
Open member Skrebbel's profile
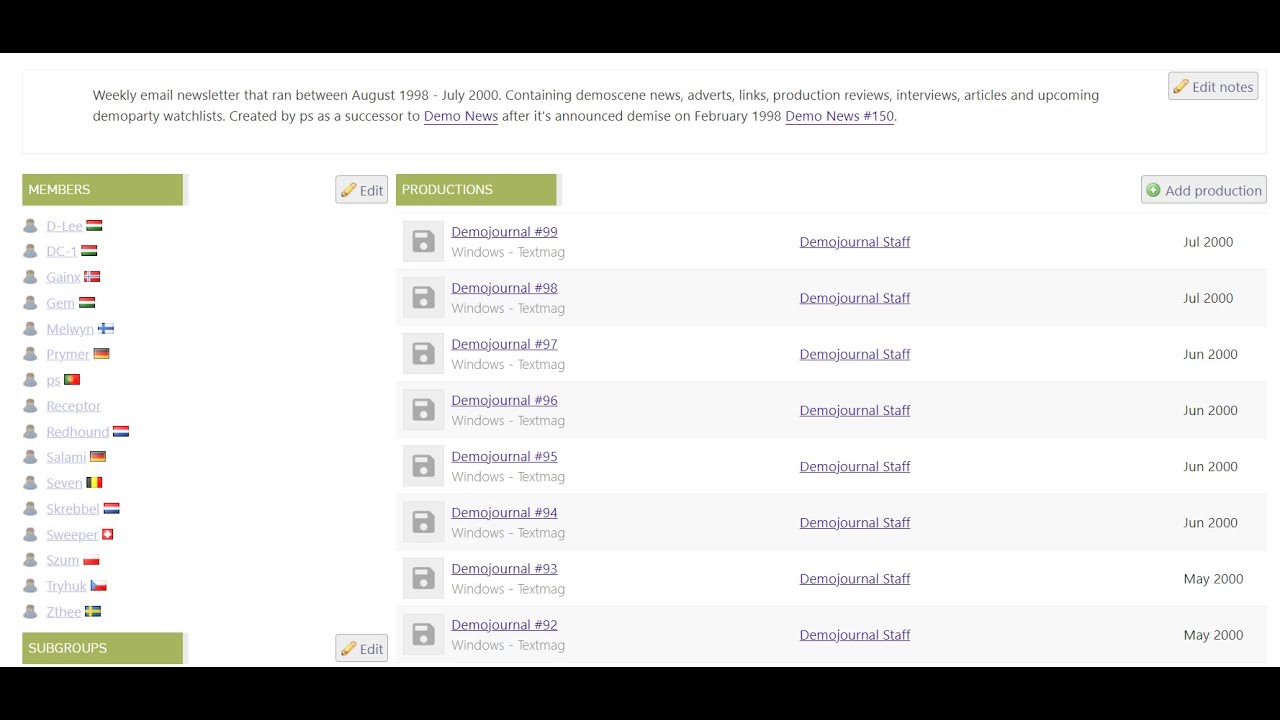(x=73, y=509)
